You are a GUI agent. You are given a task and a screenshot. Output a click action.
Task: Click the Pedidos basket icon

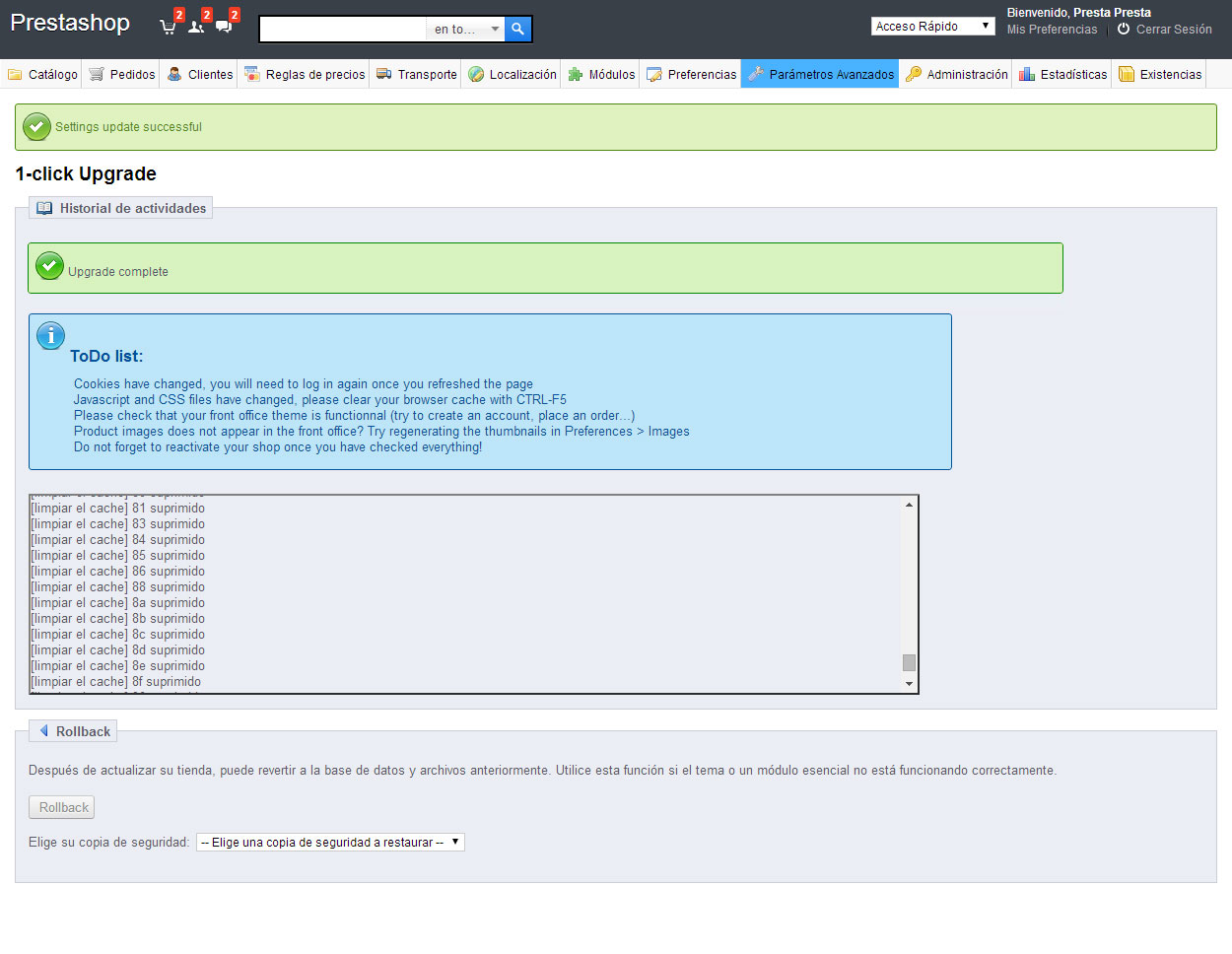point(97,74)
